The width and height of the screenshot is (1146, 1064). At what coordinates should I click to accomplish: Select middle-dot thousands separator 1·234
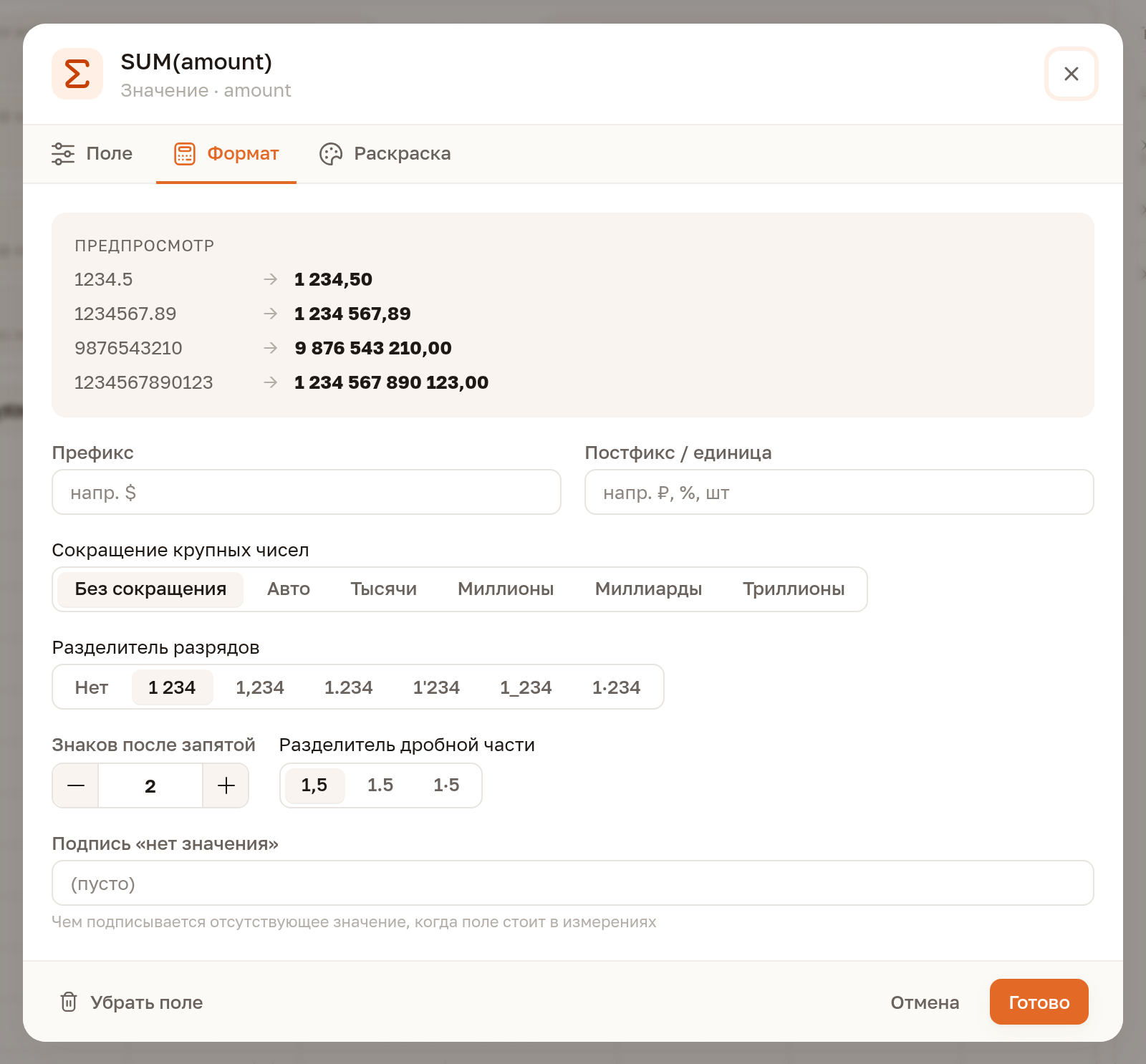[x=616, y=687]
